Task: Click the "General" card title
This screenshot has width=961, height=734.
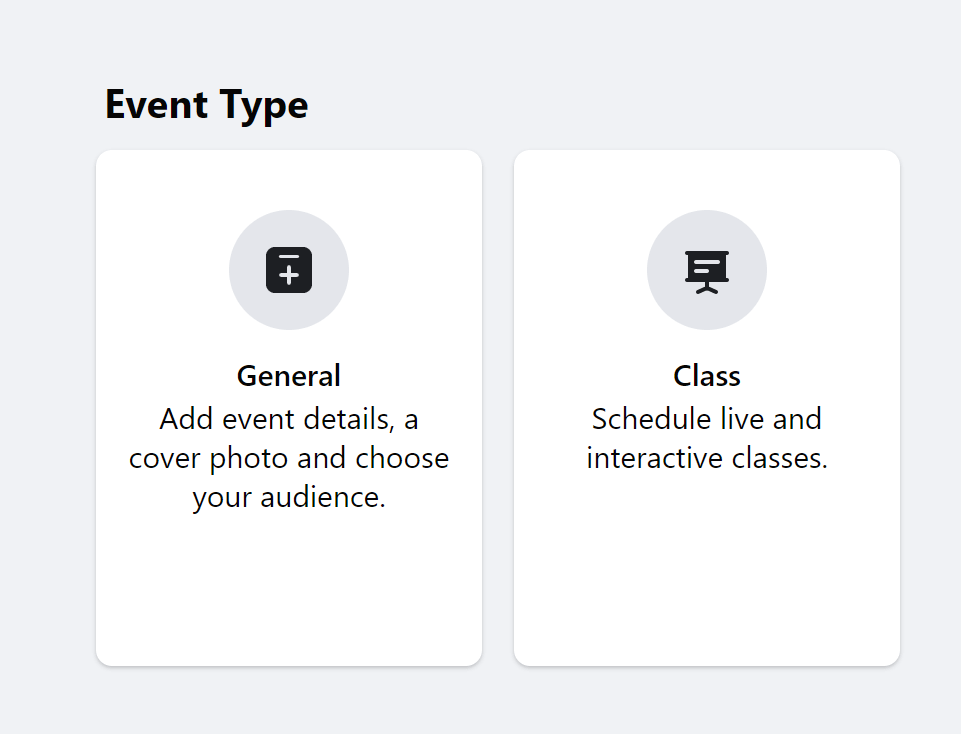Action: pos(289,376)
